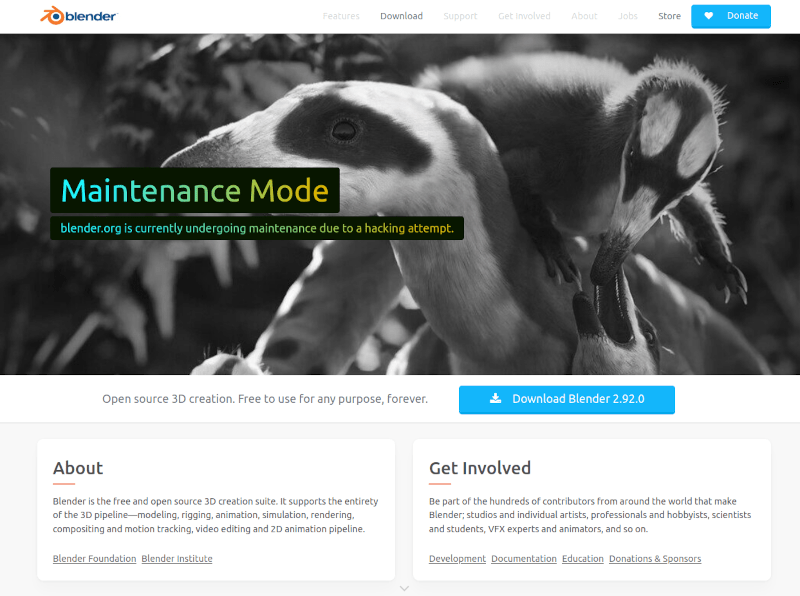Go to the Support nav link

[460, 16]
